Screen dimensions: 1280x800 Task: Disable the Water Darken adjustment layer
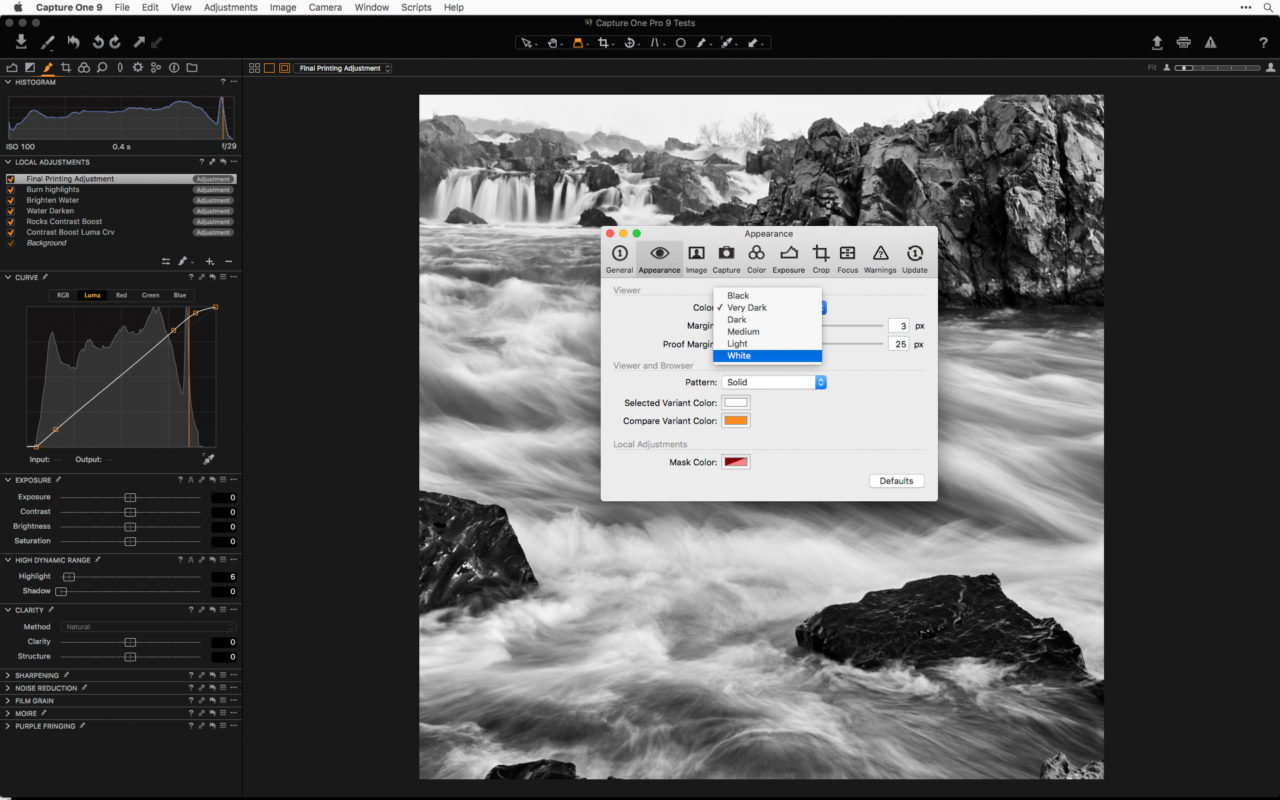tap(10, 210)
